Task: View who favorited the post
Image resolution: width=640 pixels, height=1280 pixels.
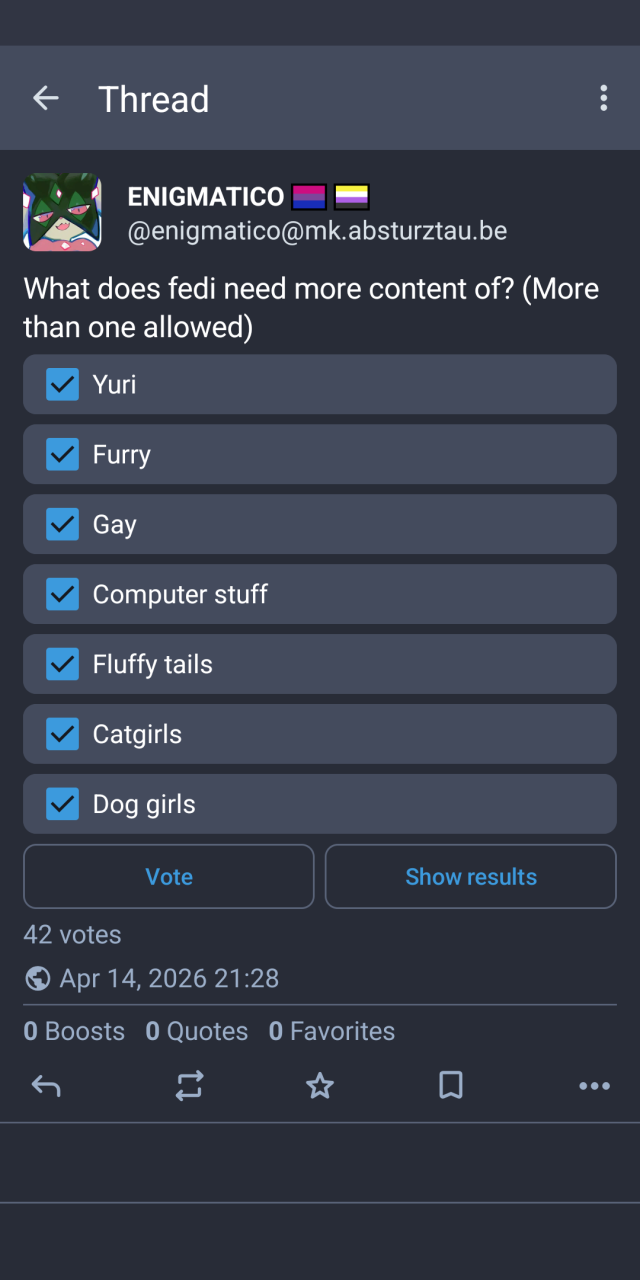Action: tap(332, 1031)
